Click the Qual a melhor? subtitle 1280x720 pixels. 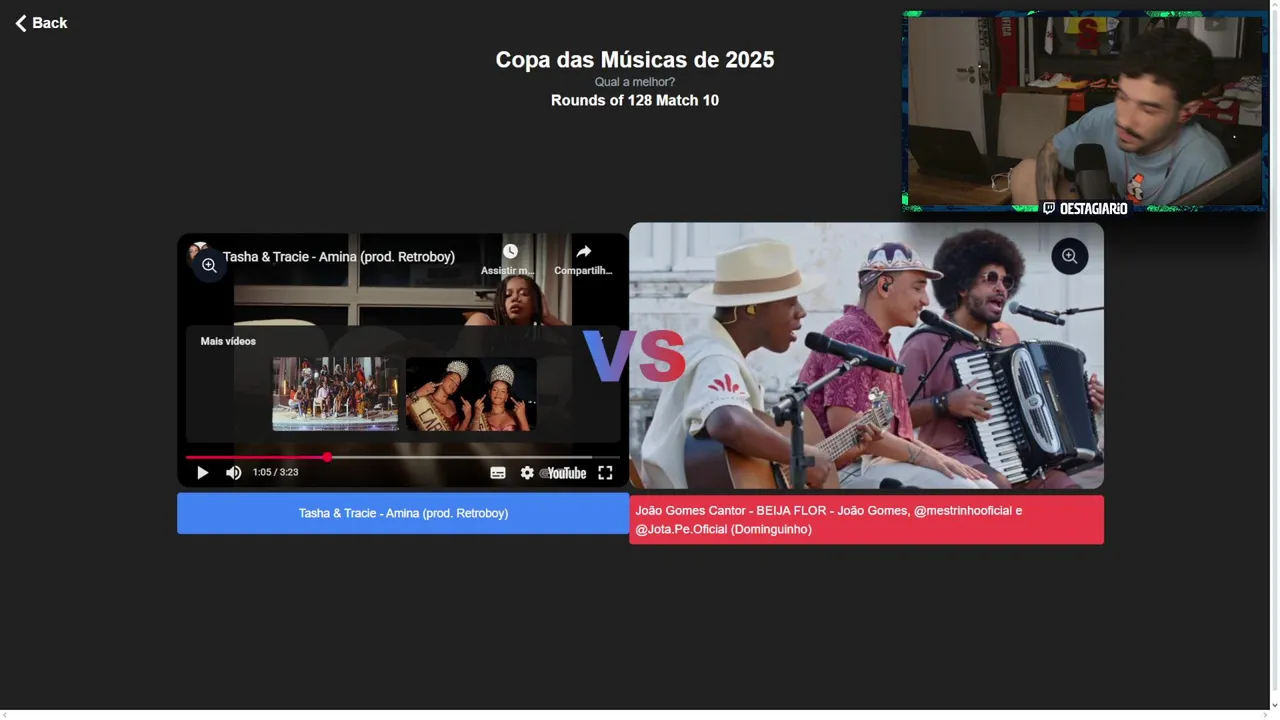point(635,82)
